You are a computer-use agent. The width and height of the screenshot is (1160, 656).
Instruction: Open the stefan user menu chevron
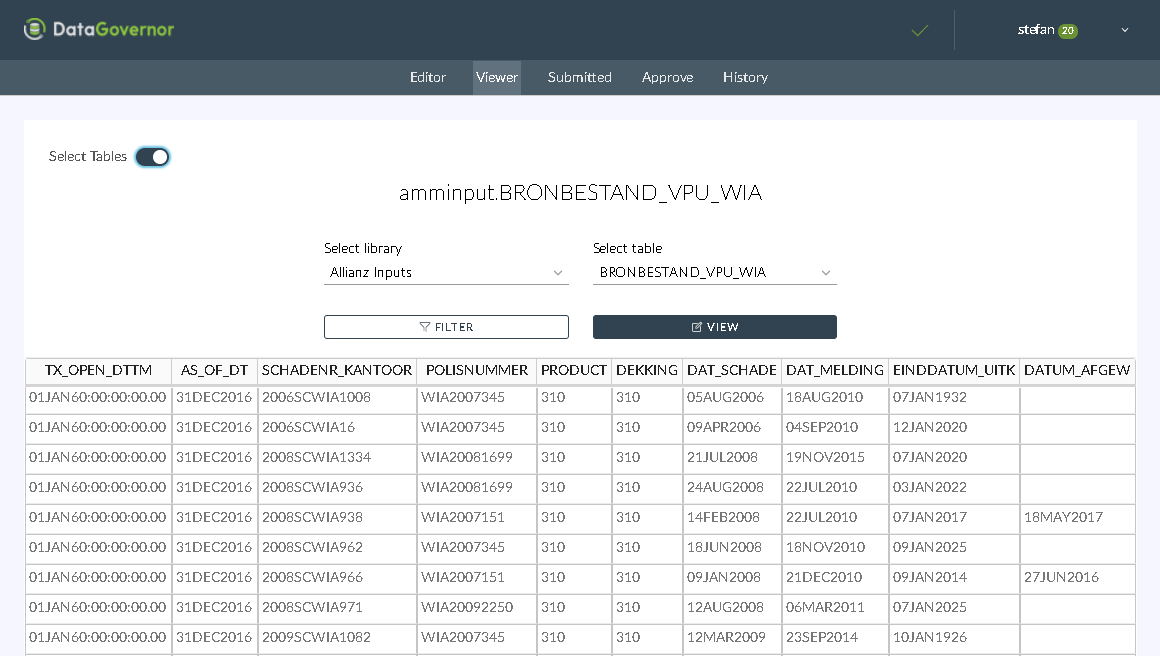click(1125, 31)
